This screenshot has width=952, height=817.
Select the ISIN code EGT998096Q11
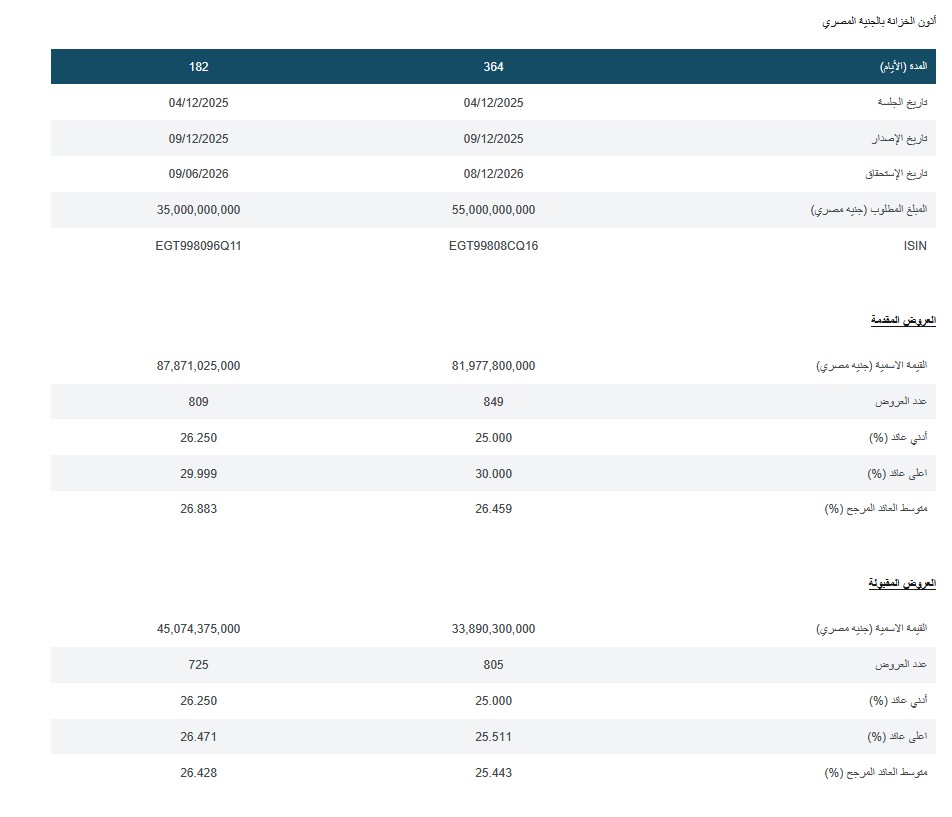199,246
